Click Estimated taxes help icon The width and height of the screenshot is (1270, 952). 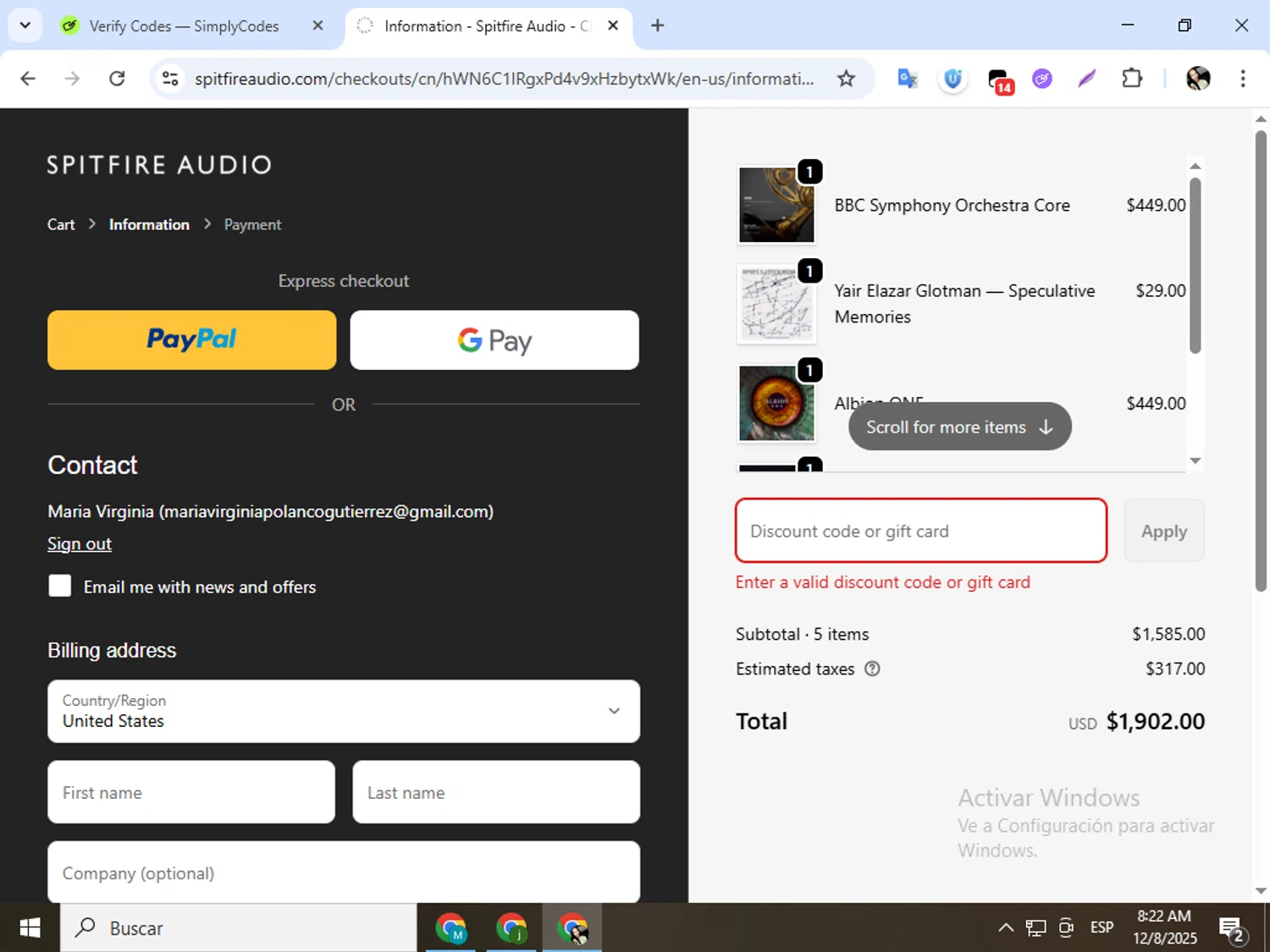pos(872,669)
